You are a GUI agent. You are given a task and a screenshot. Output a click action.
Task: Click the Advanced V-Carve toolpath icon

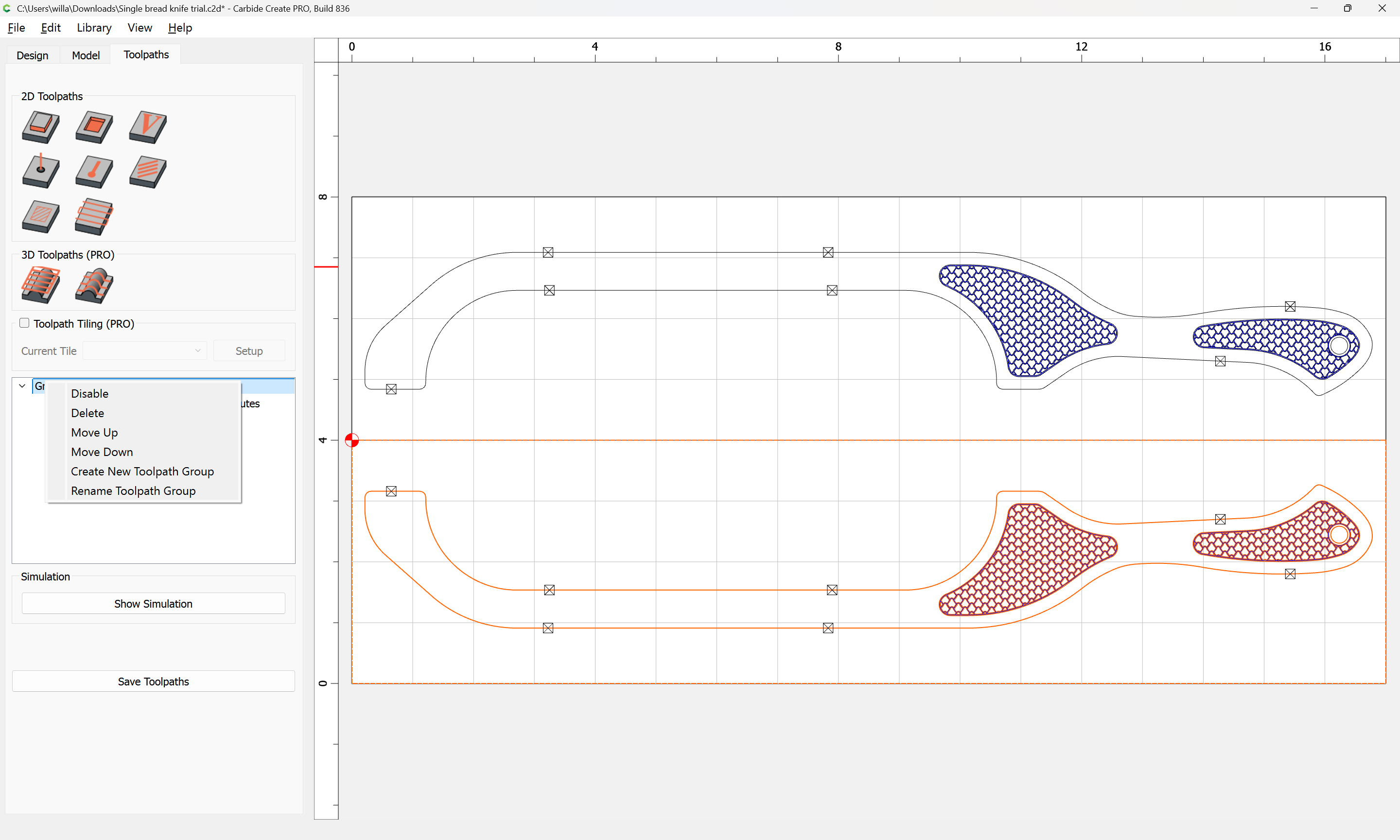click(41, 216)
